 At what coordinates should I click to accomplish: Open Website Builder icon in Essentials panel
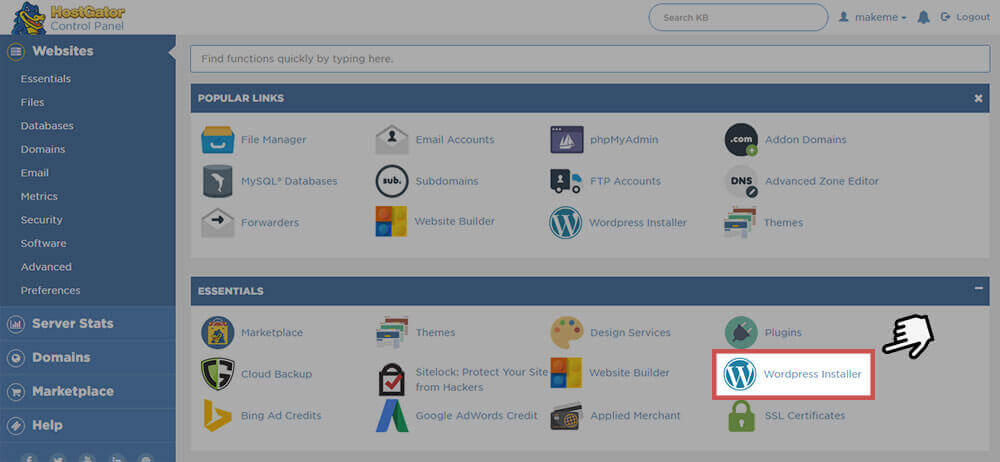pyautogui.click(x=566, y=373)
